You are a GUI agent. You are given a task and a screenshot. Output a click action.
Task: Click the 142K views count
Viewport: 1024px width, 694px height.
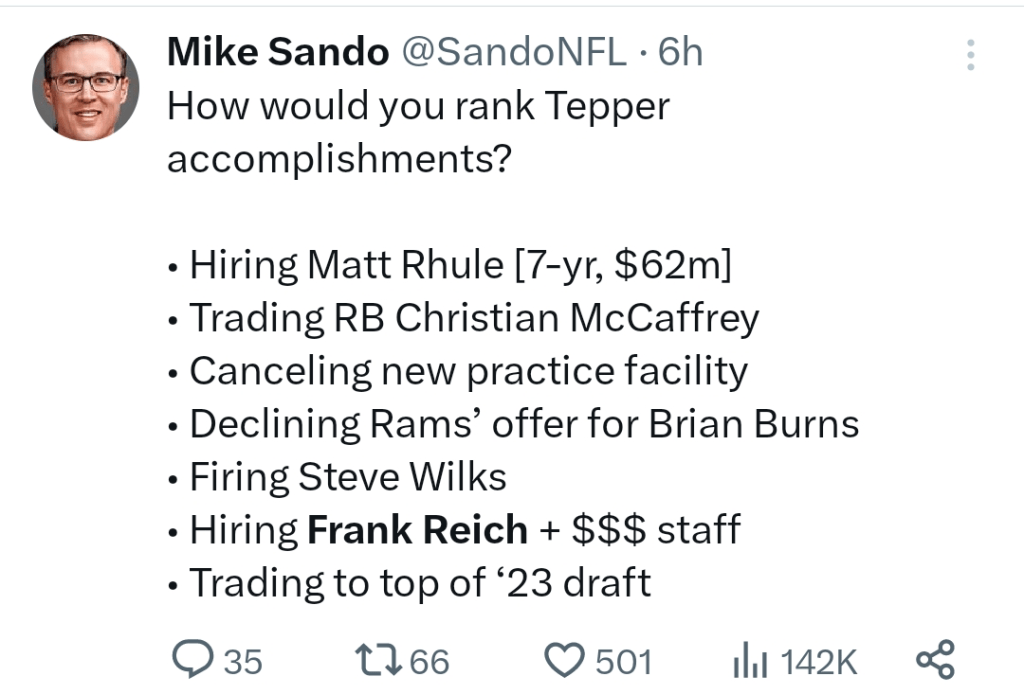(x=818, y=661)
